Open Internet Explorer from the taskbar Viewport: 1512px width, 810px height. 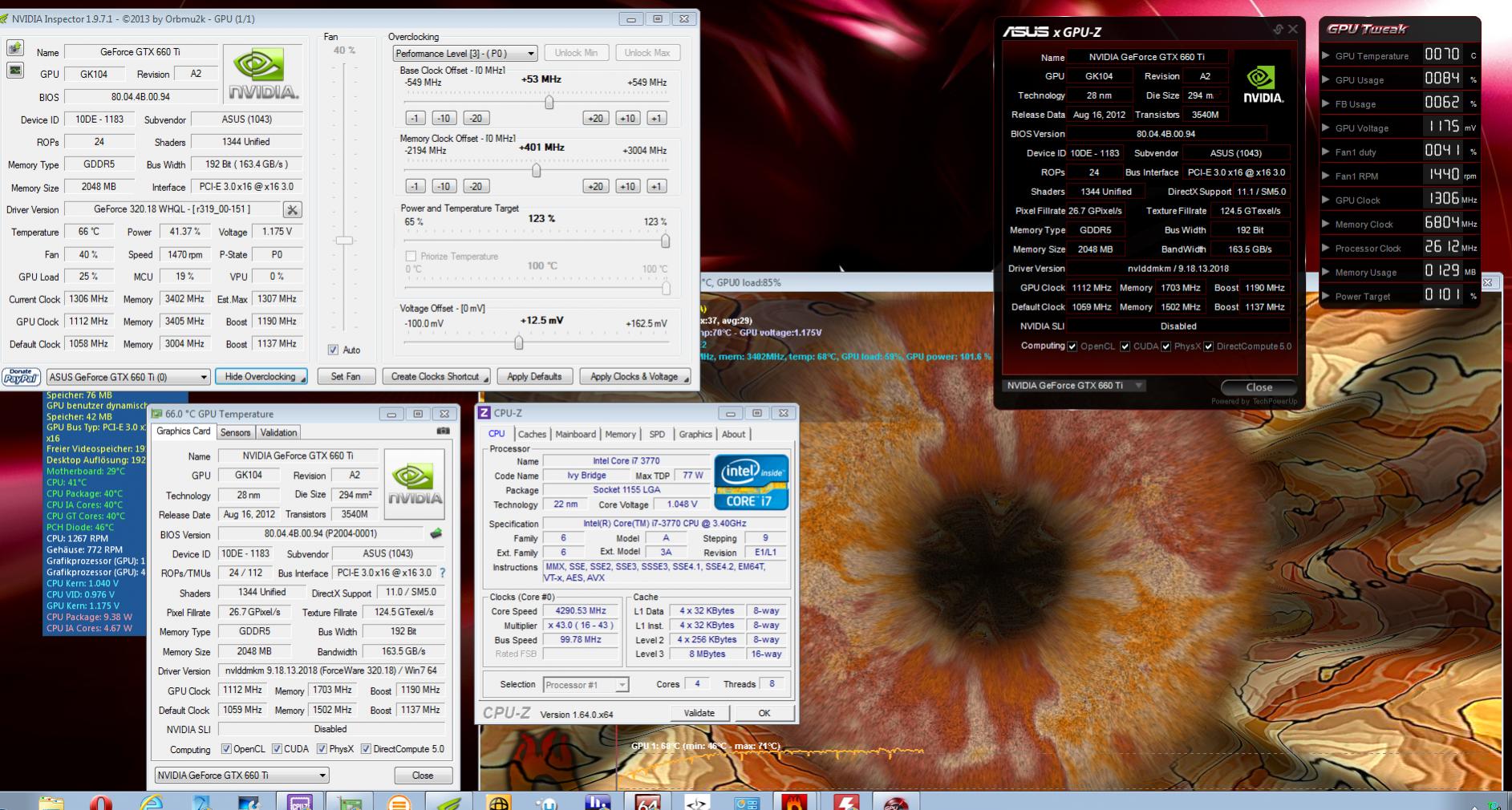coord(152,802)
